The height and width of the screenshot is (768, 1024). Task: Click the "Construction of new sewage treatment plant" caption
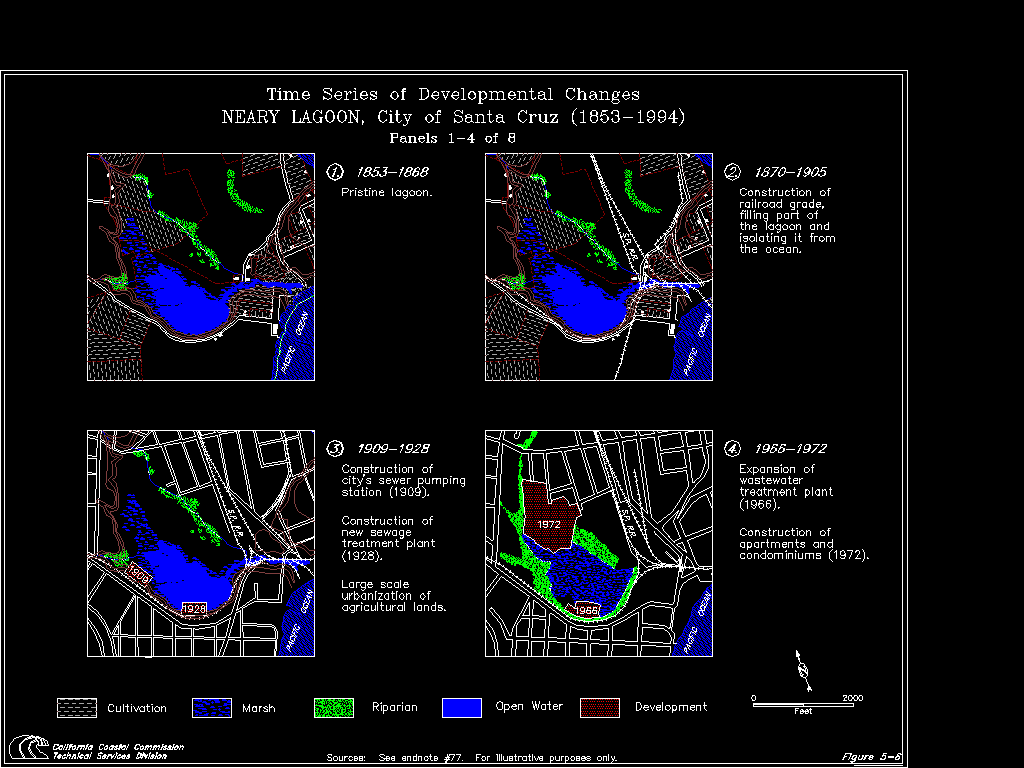coord(388,538)
